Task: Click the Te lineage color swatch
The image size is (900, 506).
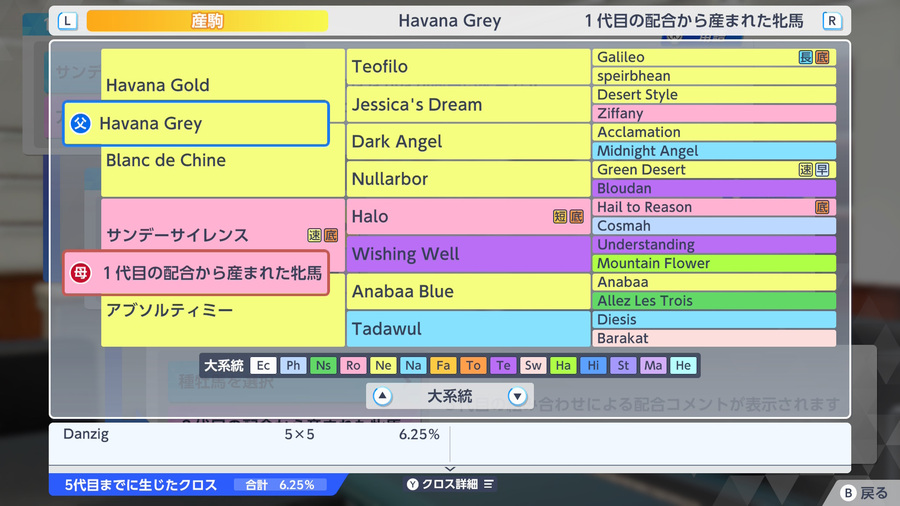Action: [503, 365]
